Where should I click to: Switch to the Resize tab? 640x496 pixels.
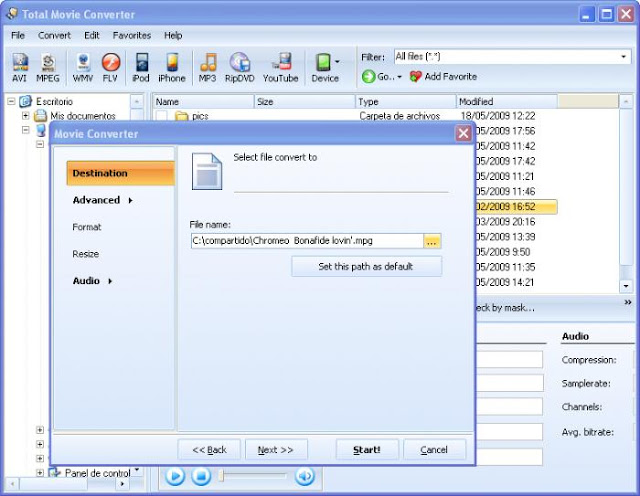tap(86, 254)
